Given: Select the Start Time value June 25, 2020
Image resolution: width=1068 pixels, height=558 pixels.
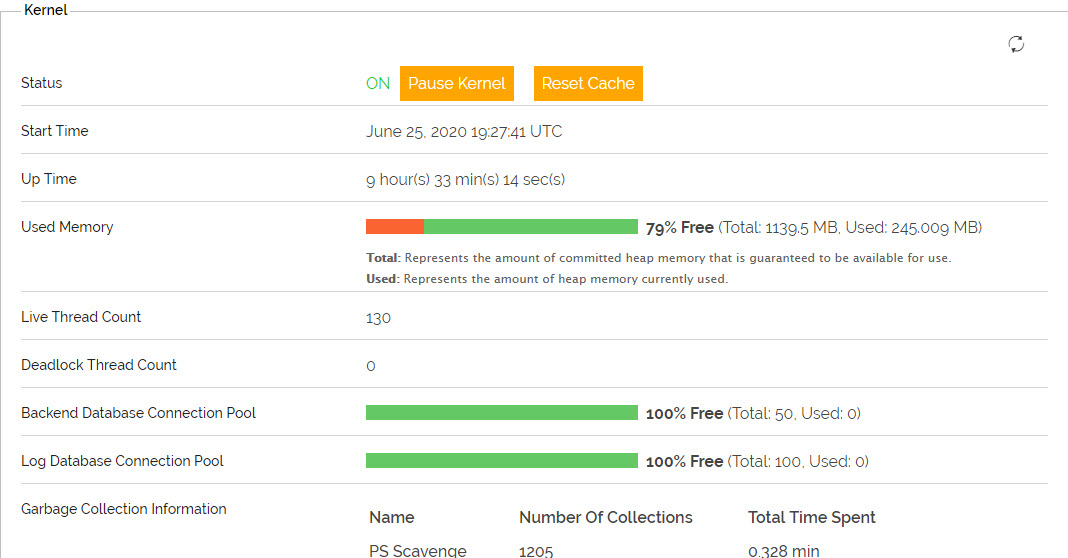Looking at the screenshot, I should [464, 132].
